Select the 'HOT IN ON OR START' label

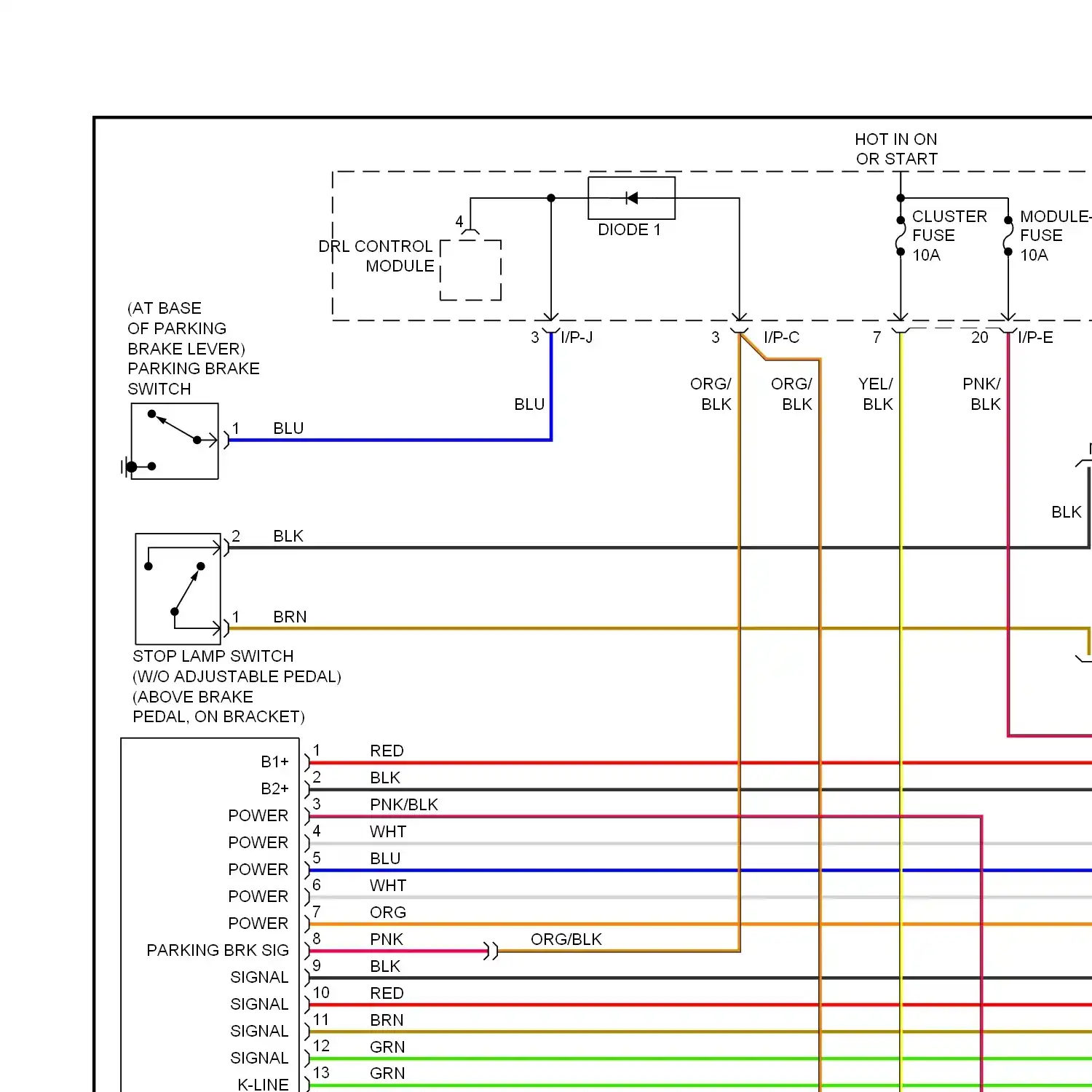896,149
